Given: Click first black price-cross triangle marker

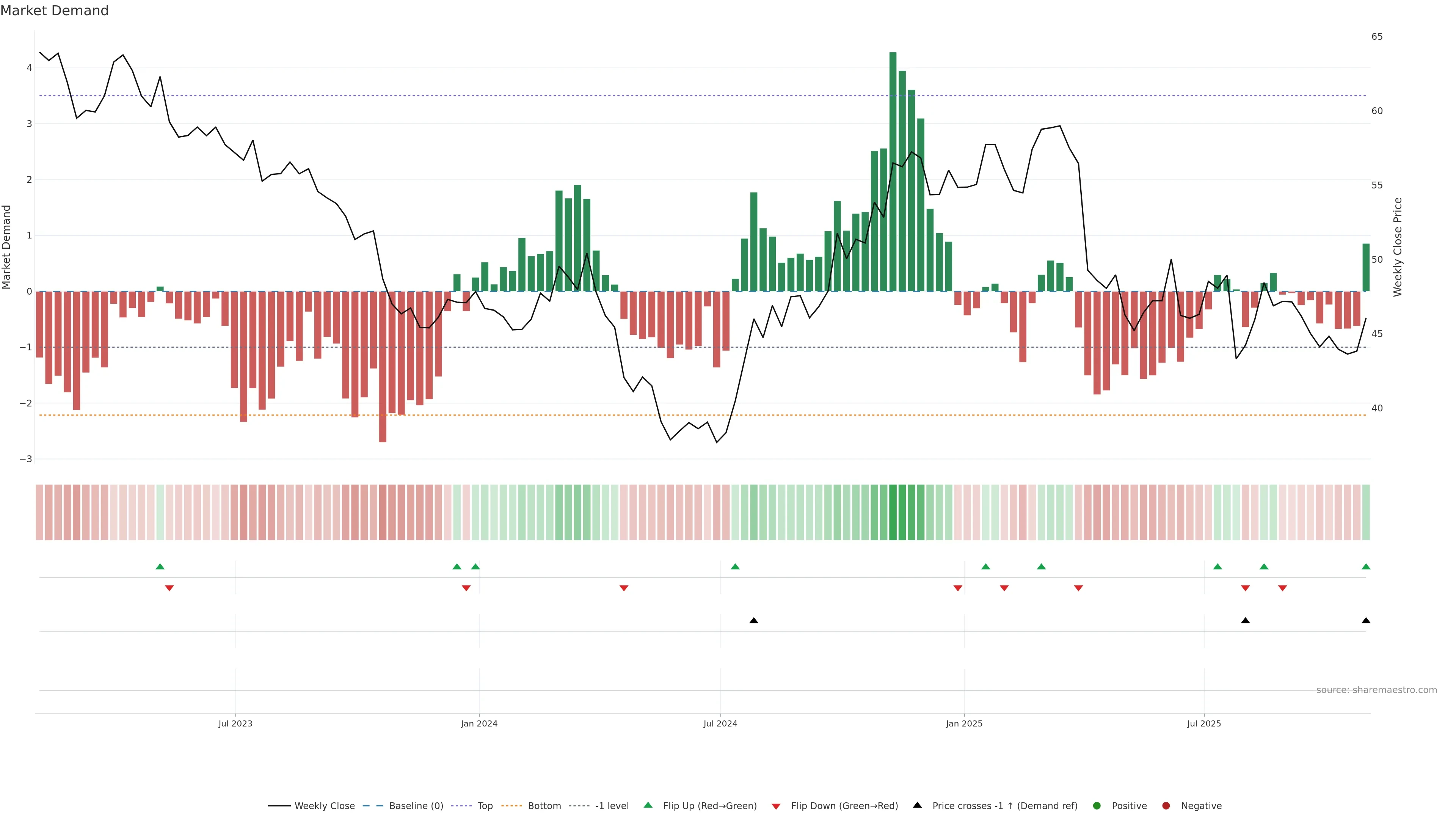Looking at the screenshot, I should point(753,621).
